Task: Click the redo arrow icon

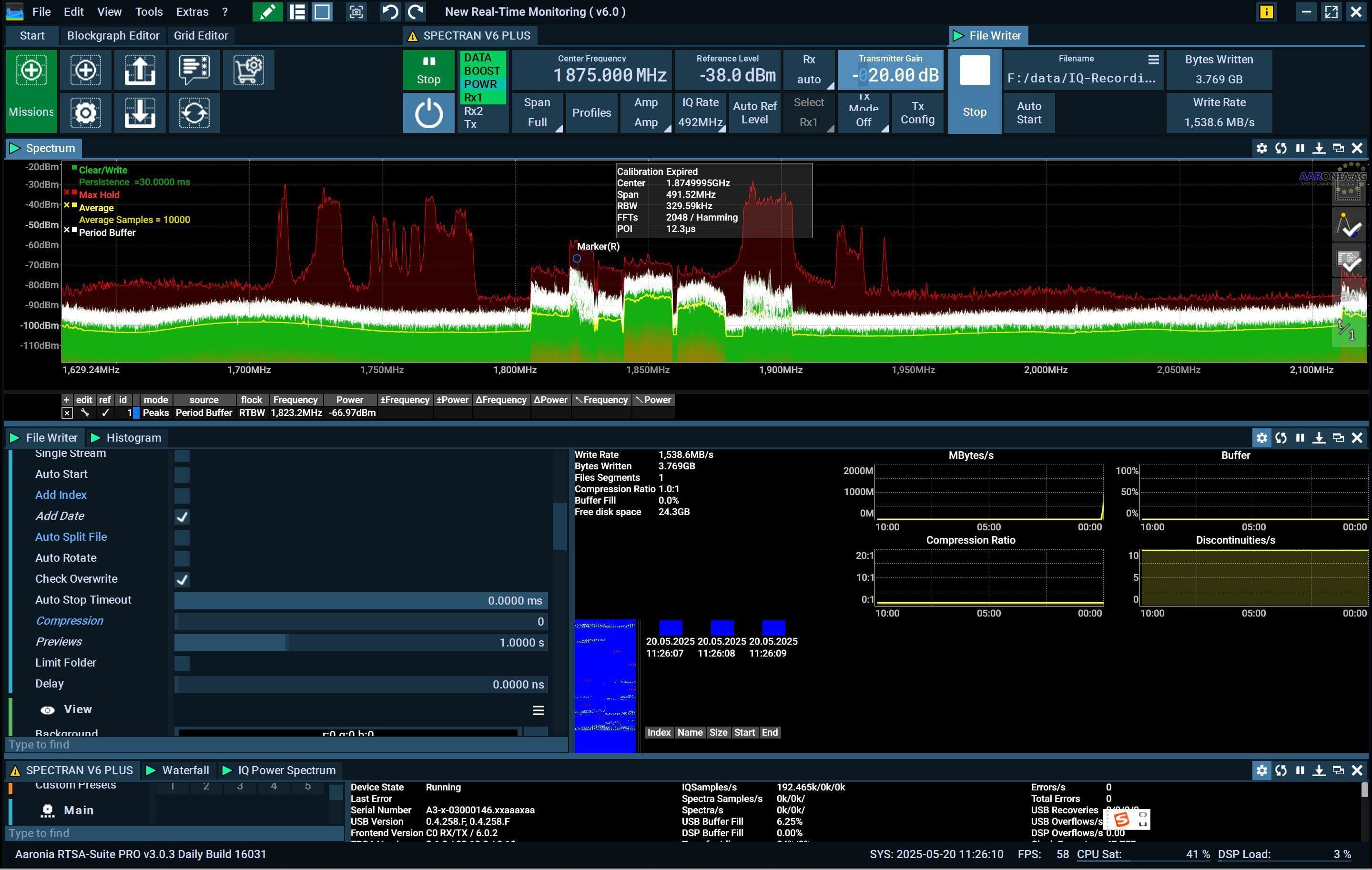Action: (x=417, y=11)
